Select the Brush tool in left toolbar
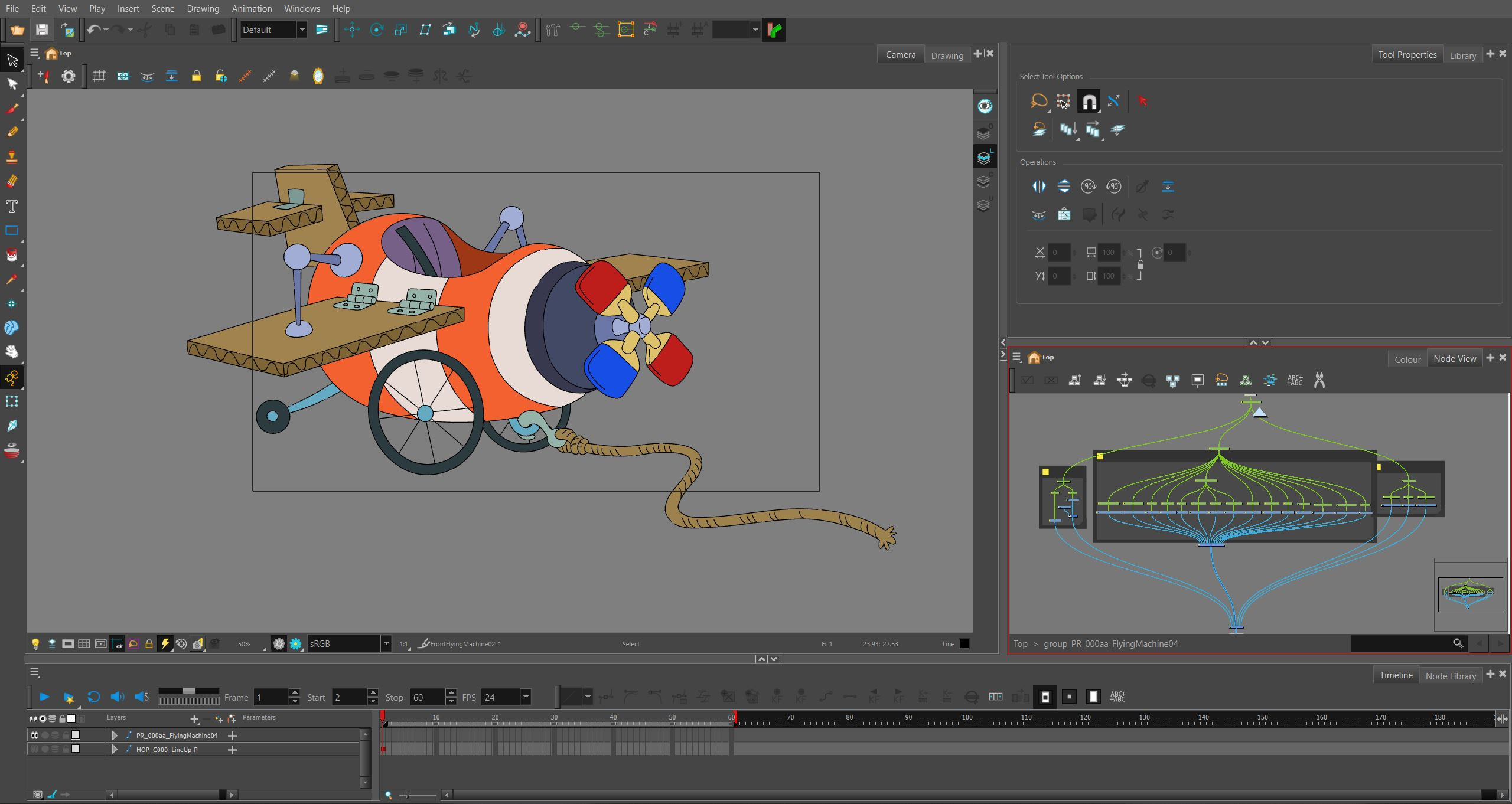The width and height of the screenshot is (1512, 804). click(12, 109)
